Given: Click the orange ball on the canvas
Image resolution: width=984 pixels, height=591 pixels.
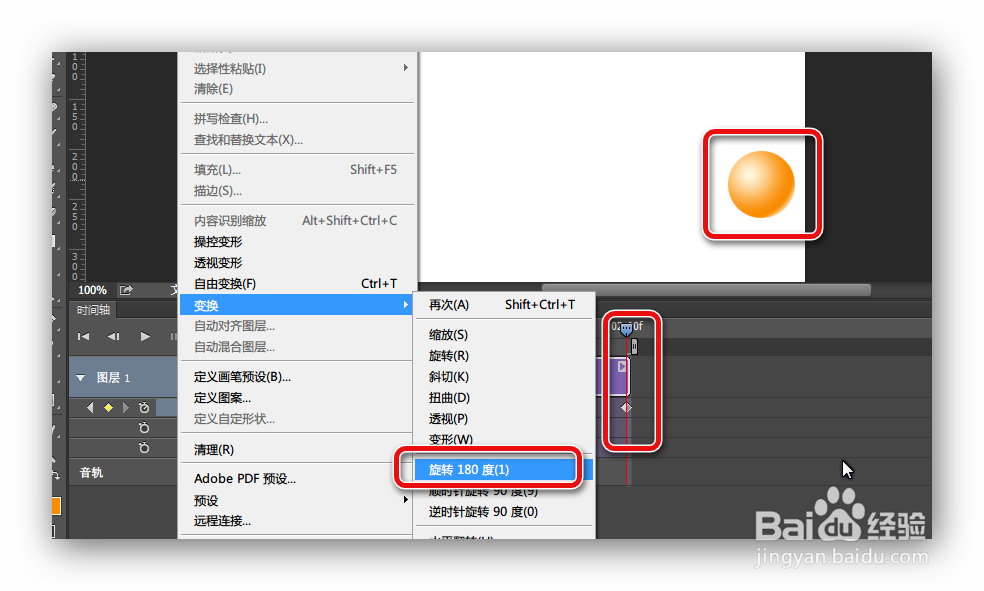Looking at the screenshot, I should coord(761,184).
